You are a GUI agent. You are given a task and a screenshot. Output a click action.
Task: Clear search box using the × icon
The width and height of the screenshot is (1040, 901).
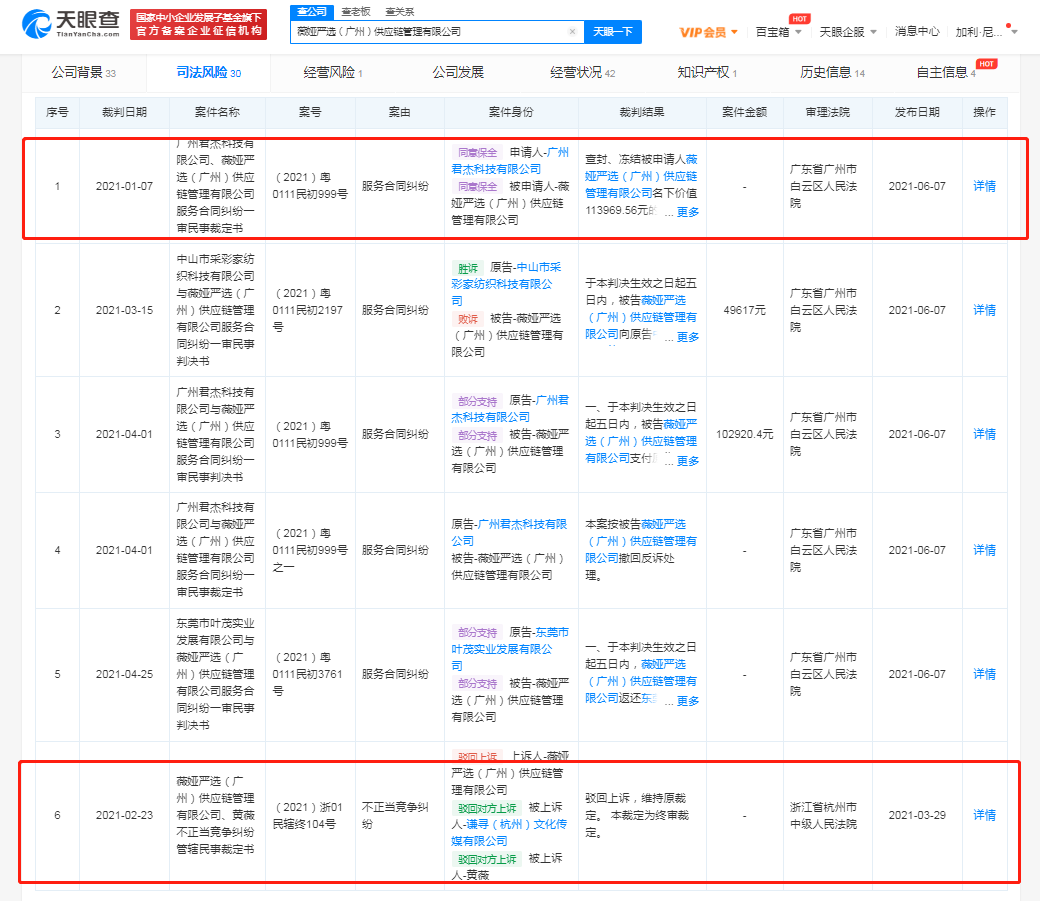[573, 31]
